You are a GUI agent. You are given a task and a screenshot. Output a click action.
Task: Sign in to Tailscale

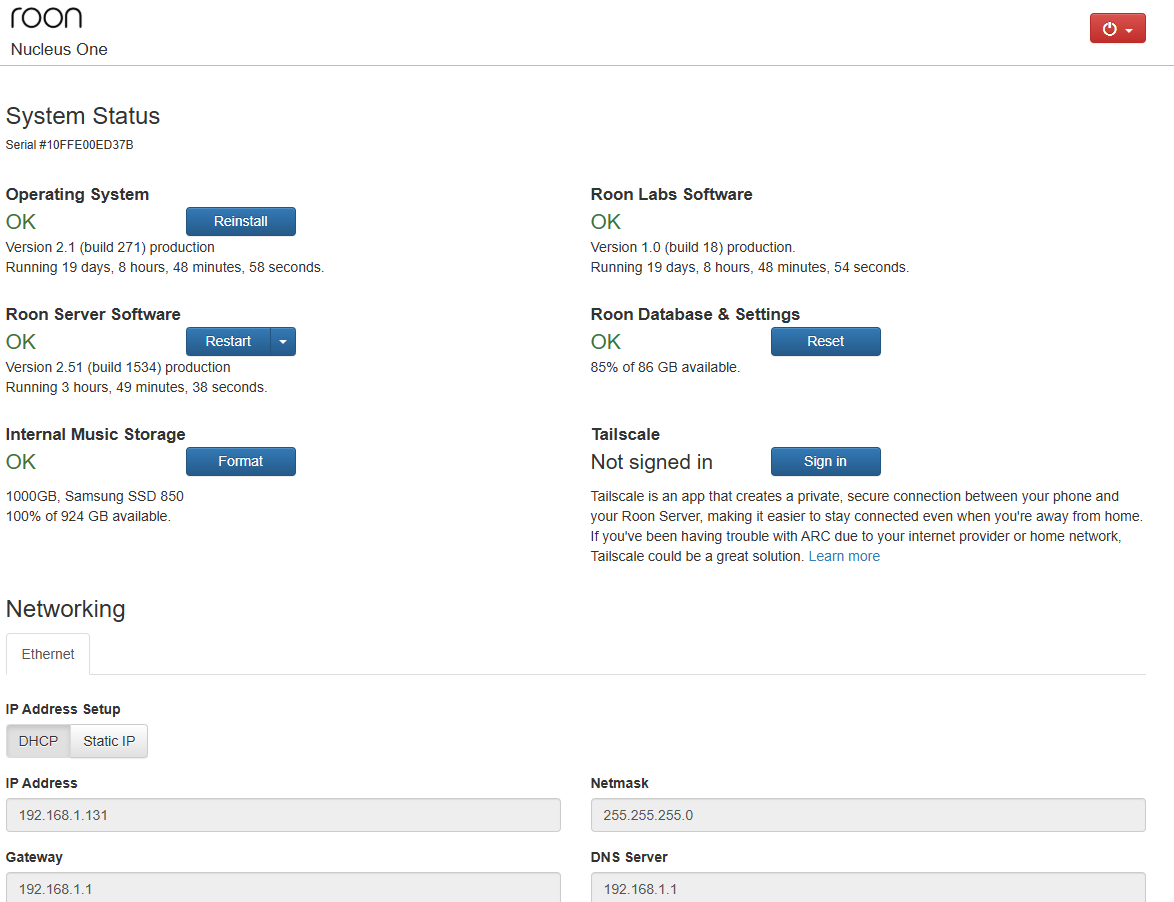point(825,461)
